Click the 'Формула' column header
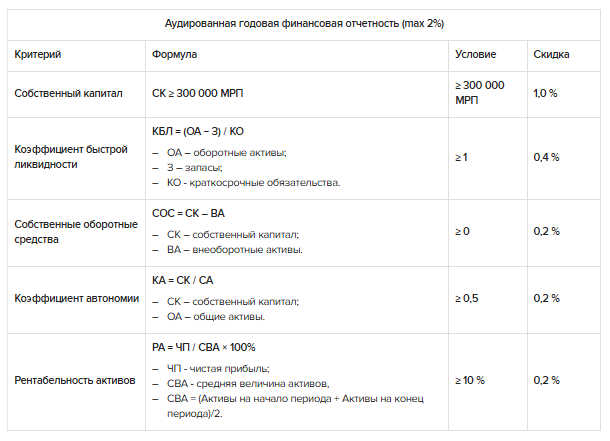610x441 pixels. [175, 54]
